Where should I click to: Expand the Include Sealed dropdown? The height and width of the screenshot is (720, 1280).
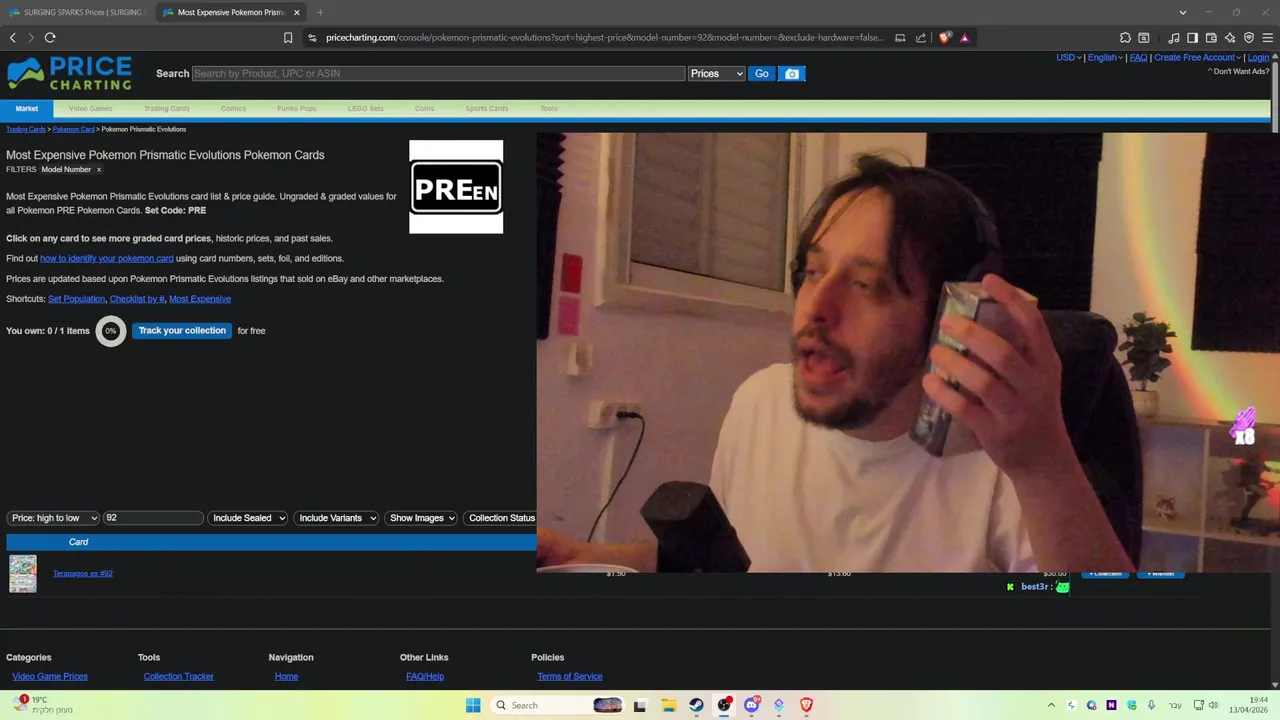point(248,518)
